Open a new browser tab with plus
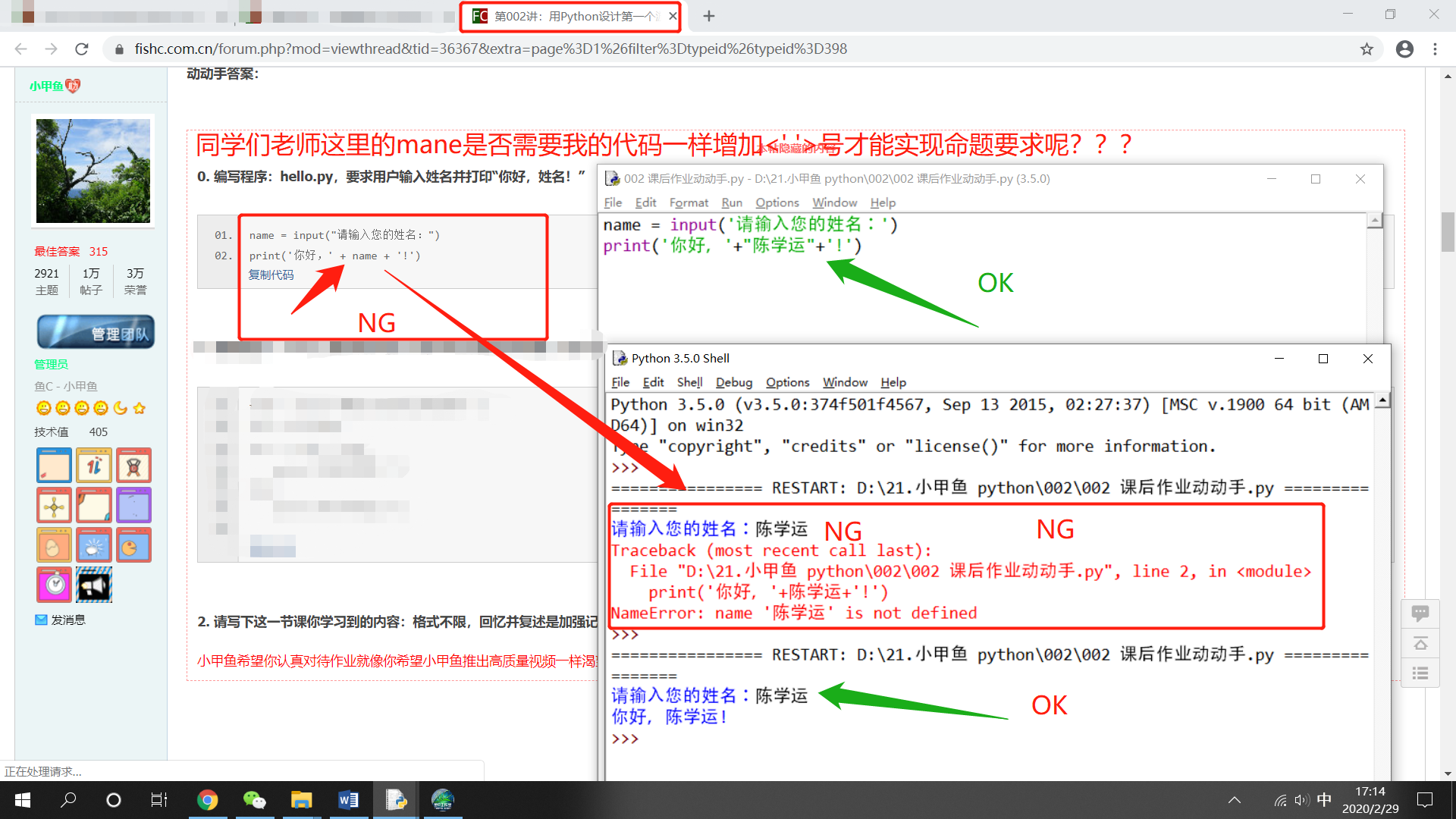Screen dimensions: 1456x819 pos(708,16)
